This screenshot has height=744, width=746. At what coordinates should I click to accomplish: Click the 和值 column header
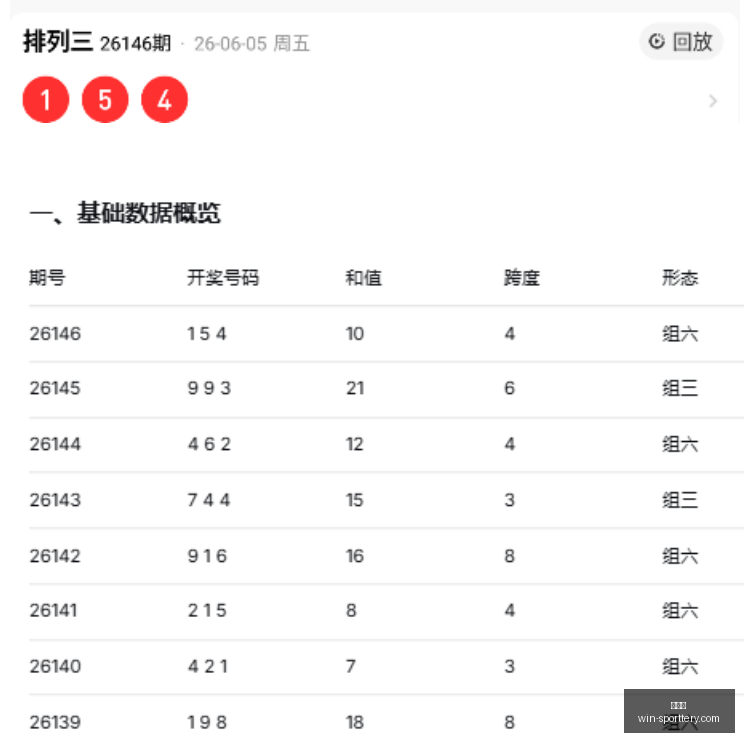[363, 278]
